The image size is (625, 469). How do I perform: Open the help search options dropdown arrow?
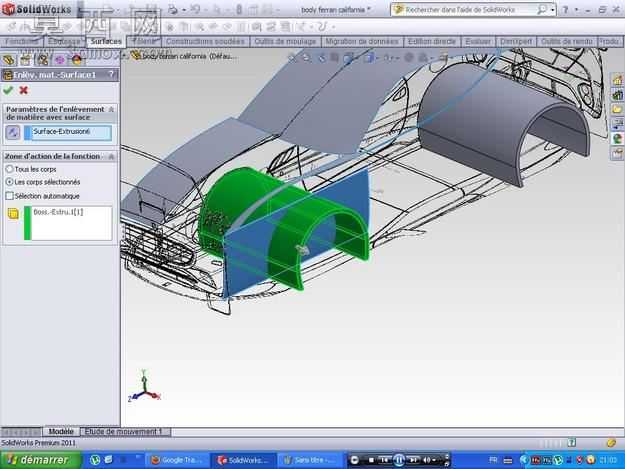tap(552, 10)
